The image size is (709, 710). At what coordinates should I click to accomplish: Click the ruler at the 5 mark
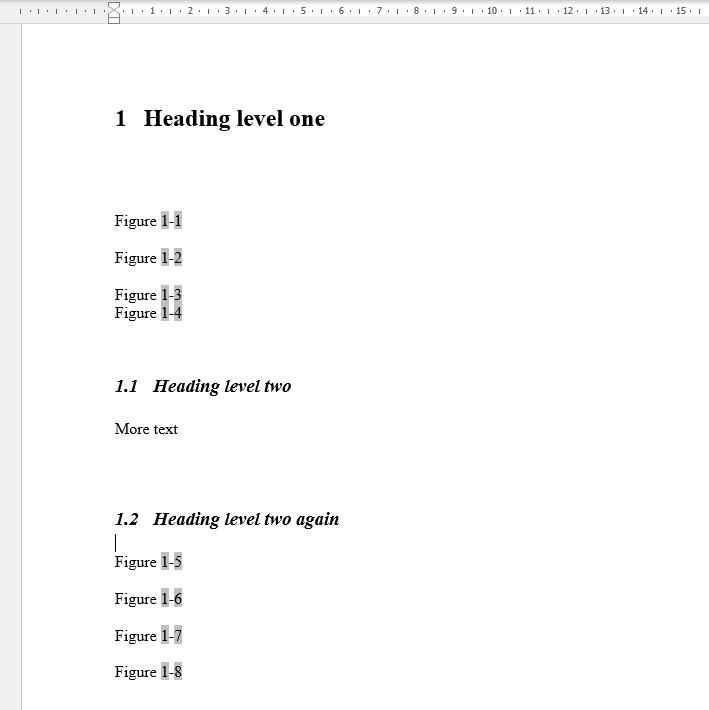coord(303,10)
